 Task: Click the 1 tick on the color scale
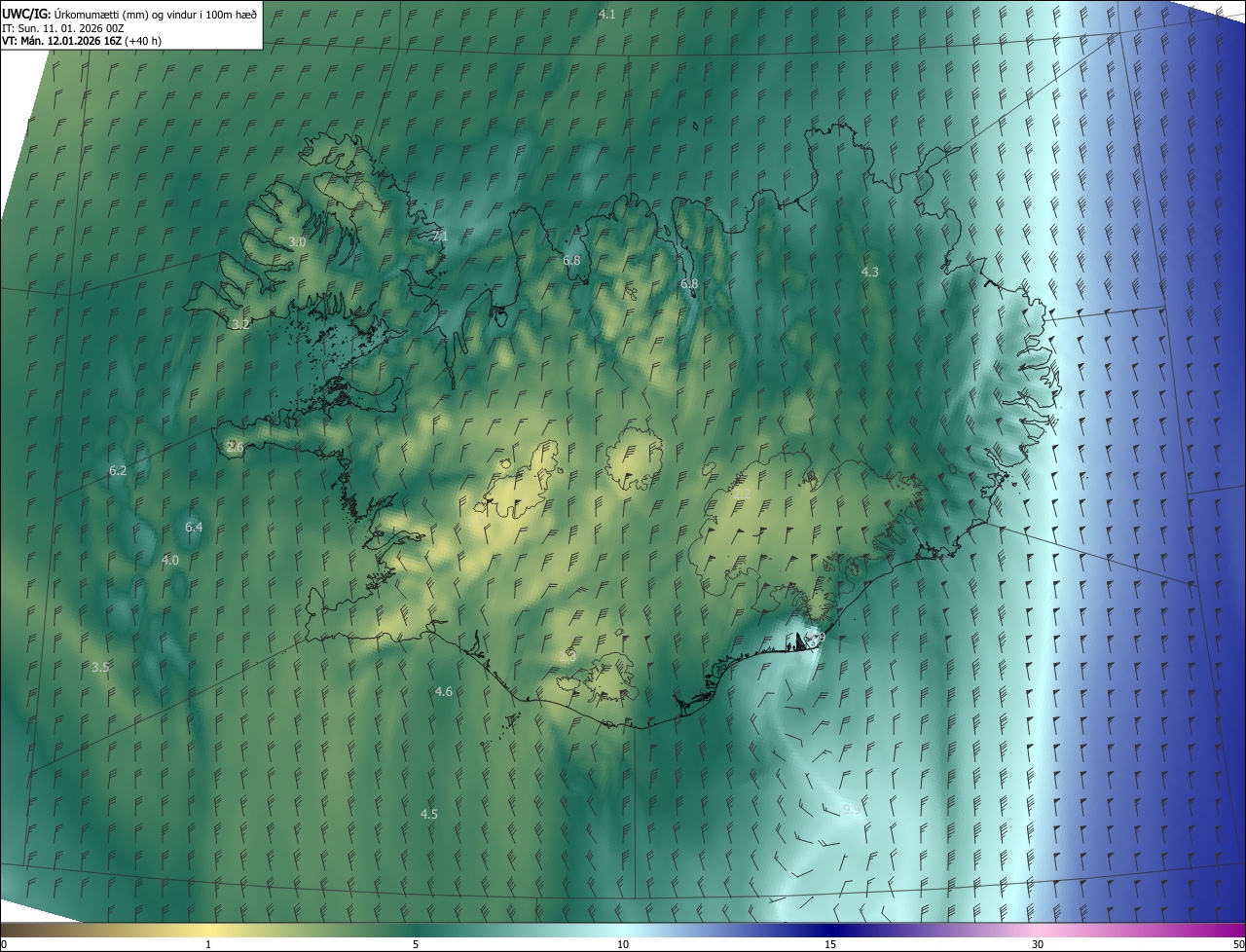click(208, 945)
